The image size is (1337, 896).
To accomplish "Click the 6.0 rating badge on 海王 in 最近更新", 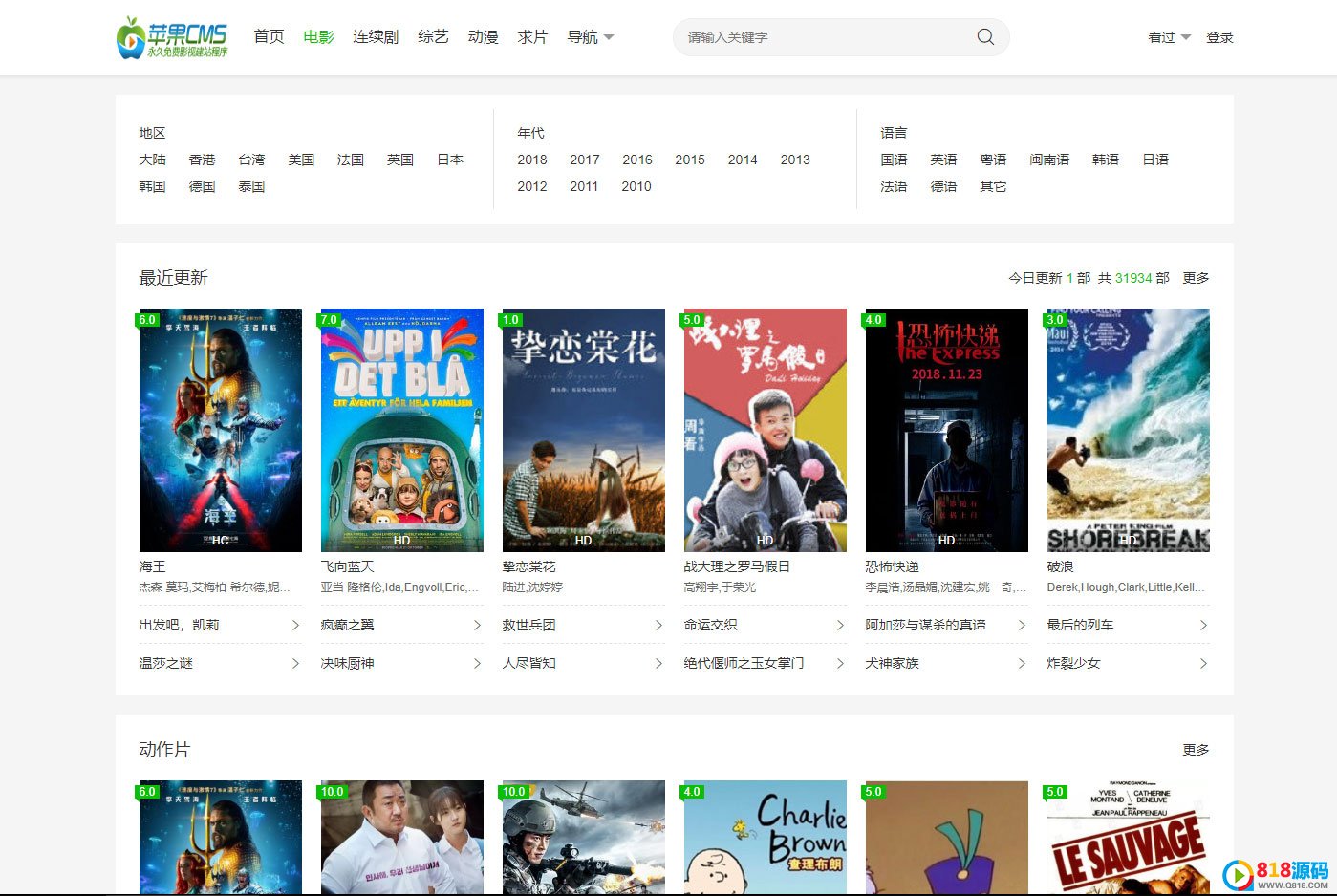I will [147, 319].
